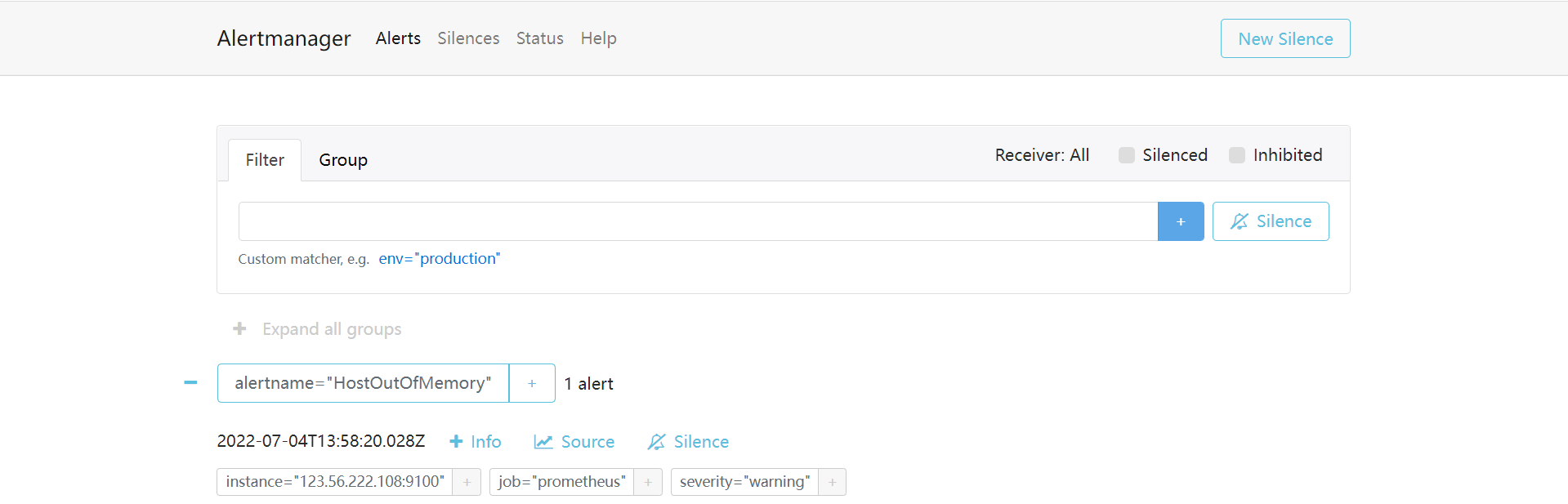Click the plus on the instance label chip

(467, 481)
